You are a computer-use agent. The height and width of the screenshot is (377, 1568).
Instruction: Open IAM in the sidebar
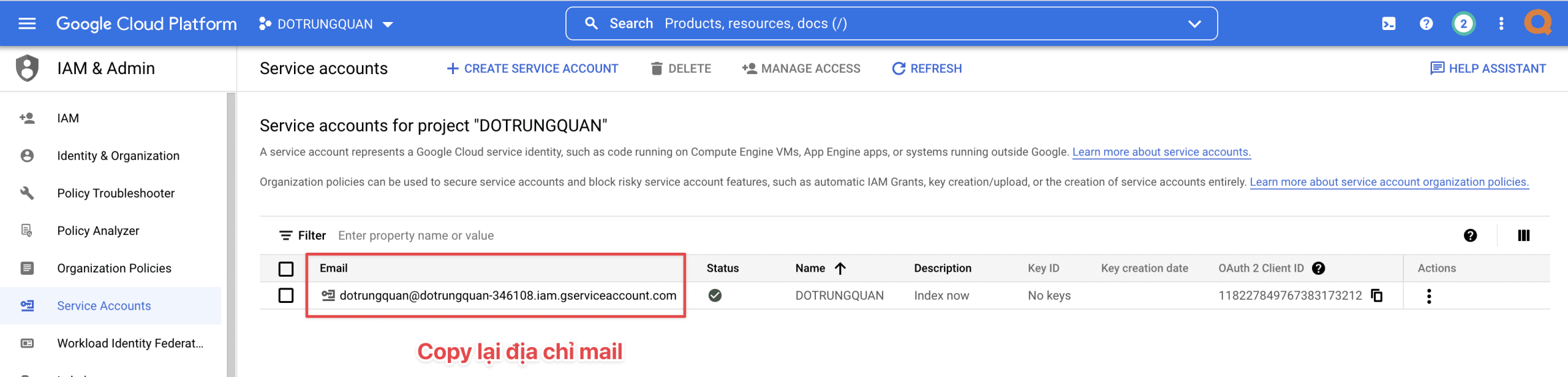pos(68,118)
